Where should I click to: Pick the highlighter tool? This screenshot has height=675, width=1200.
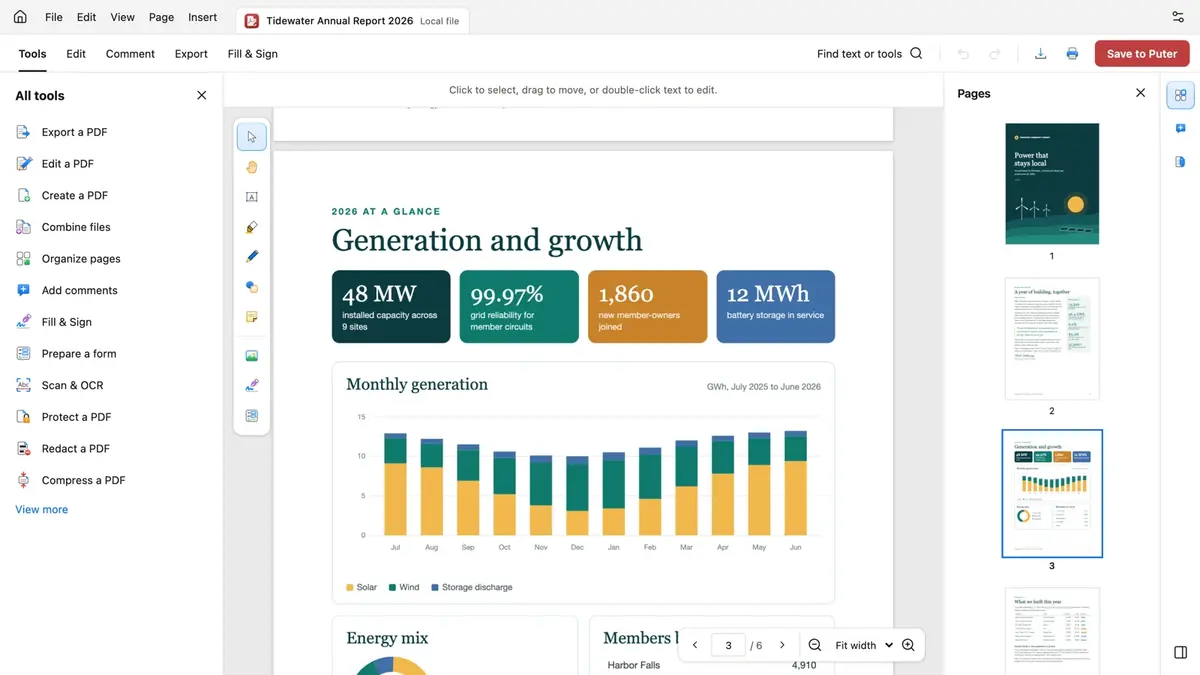tap(252, 227)
